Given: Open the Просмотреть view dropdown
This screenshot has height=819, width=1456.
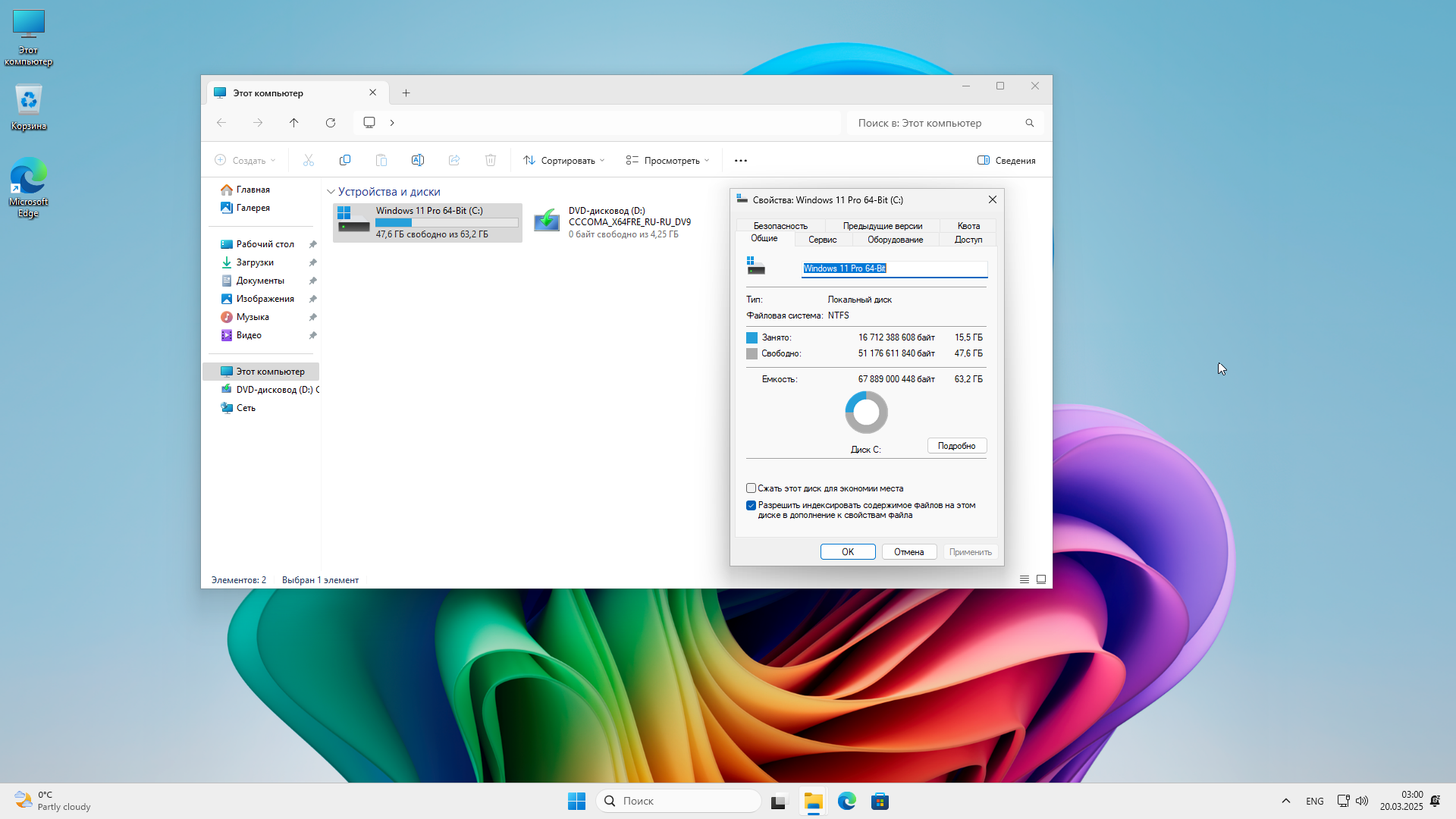Looking at the screenshot, I should (x=668, y=160).
